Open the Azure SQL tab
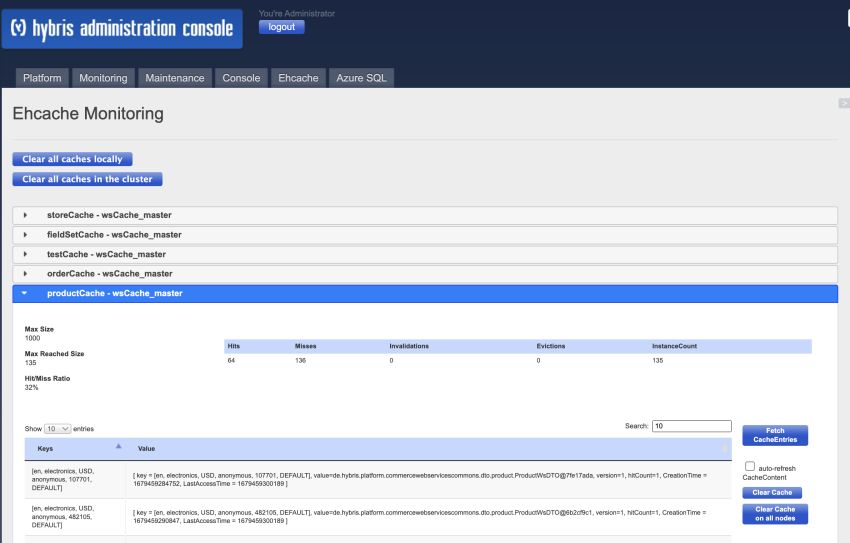 tap(362, 78)
